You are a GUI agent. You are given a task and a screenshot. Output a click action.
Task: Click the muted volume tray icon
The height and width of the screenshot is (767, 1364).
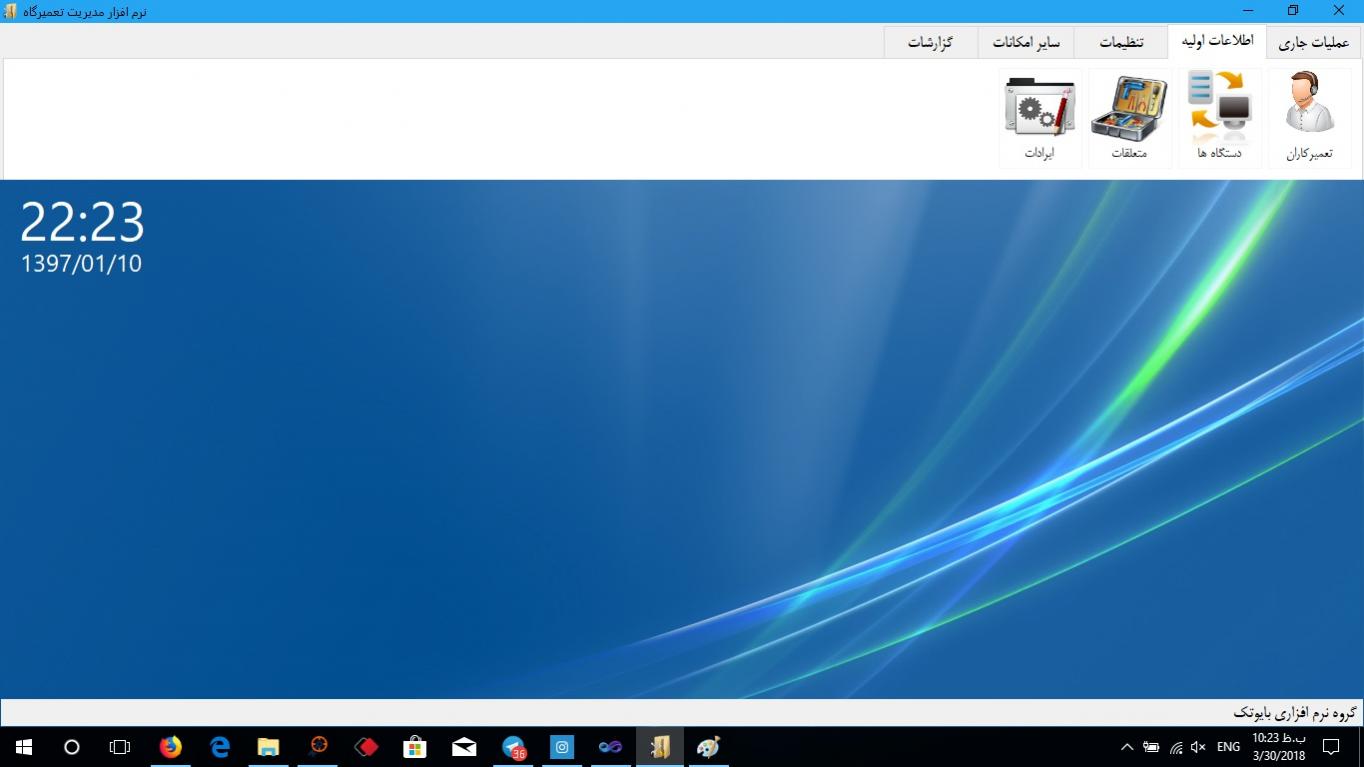(1198, 747)
